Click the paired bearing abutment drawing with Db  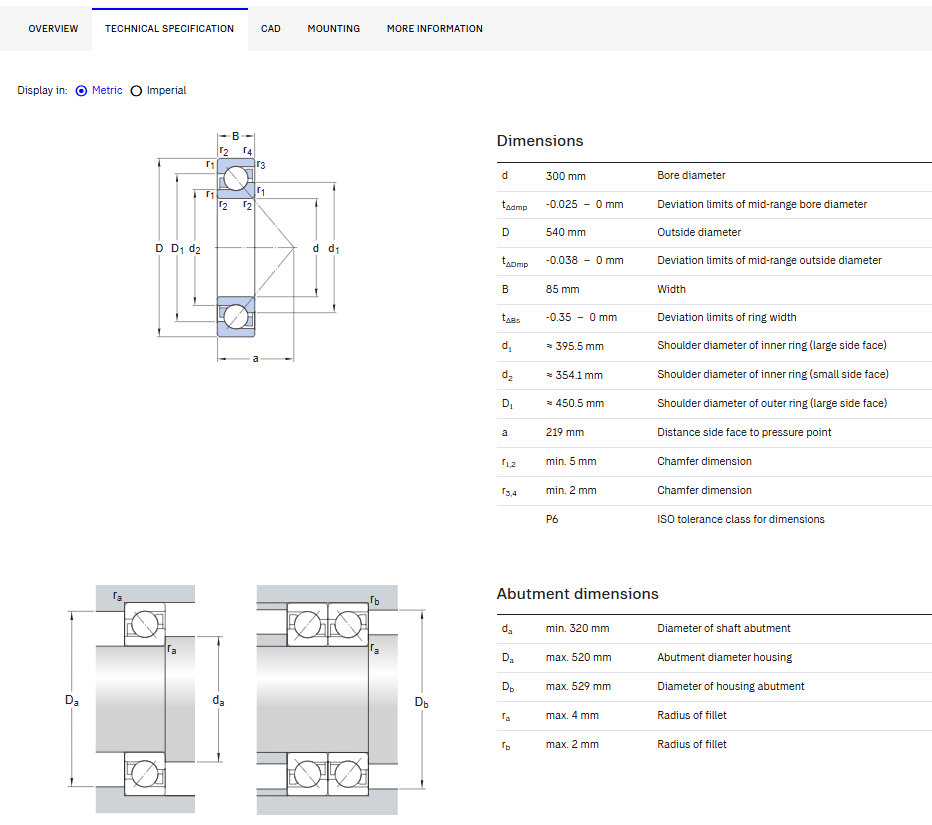click(x=342, y=699)
